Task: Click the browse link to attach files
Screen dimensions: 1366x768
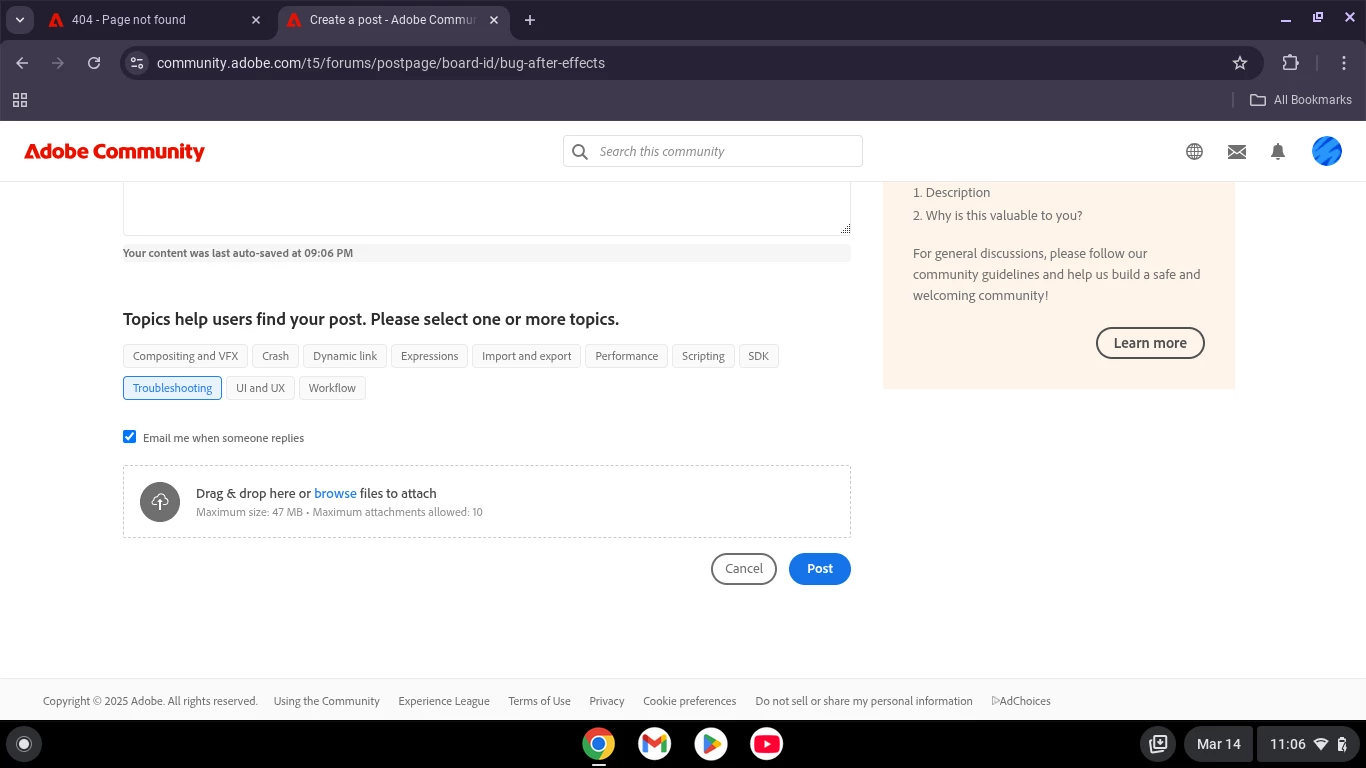Action: click(335, 493)
